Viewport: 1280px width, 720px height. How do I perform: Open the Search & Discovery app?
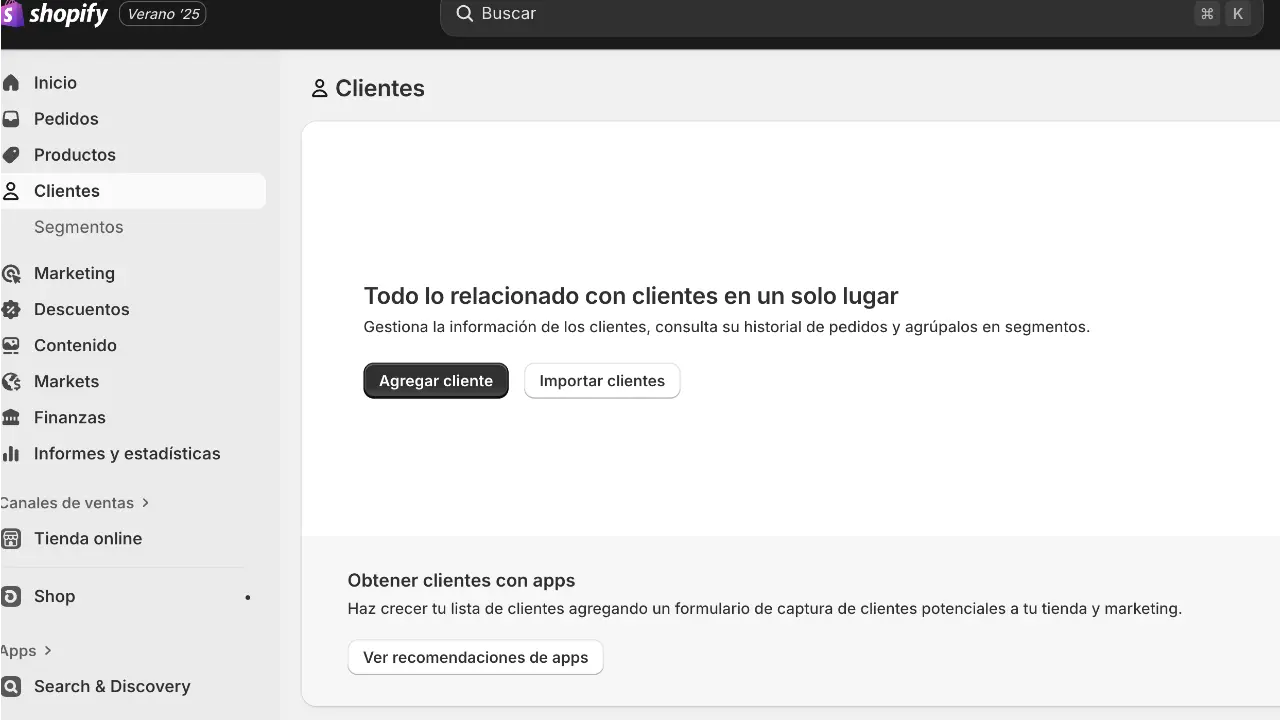112,686
